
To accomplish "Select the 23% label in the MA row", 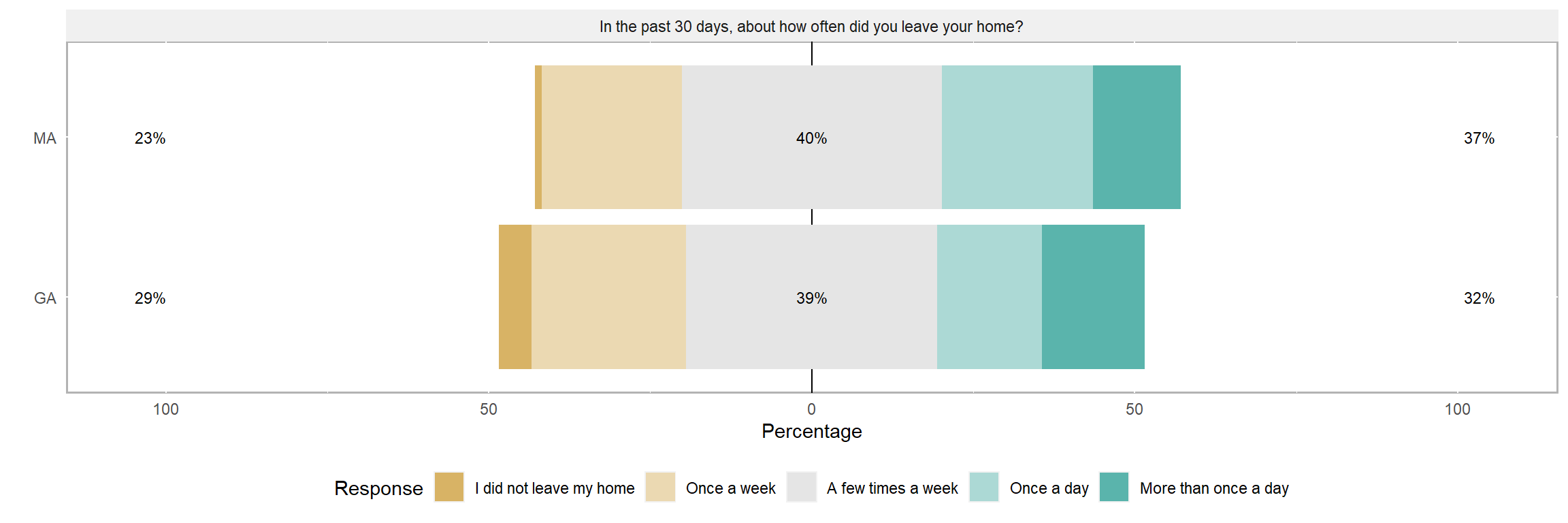I will click(x=150, y=138).
